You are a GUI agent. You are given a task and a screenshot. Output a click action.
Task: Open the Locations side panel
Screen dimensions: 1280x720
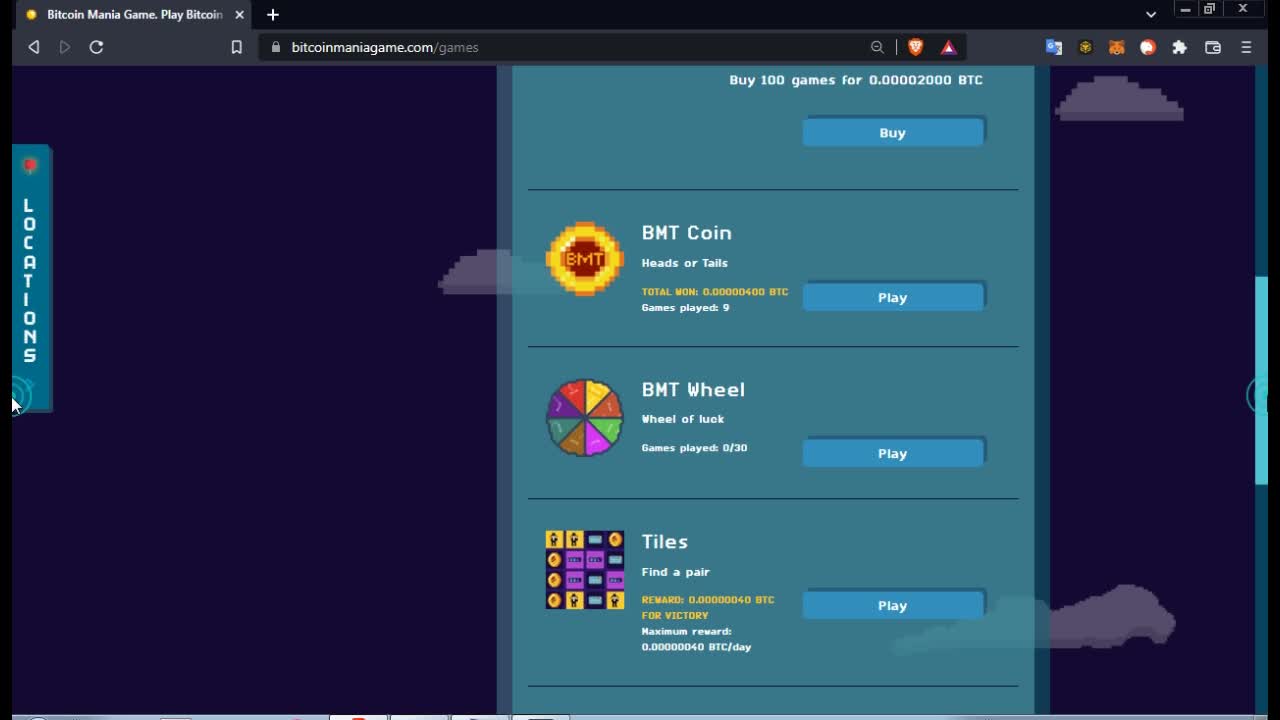[30, 280]
